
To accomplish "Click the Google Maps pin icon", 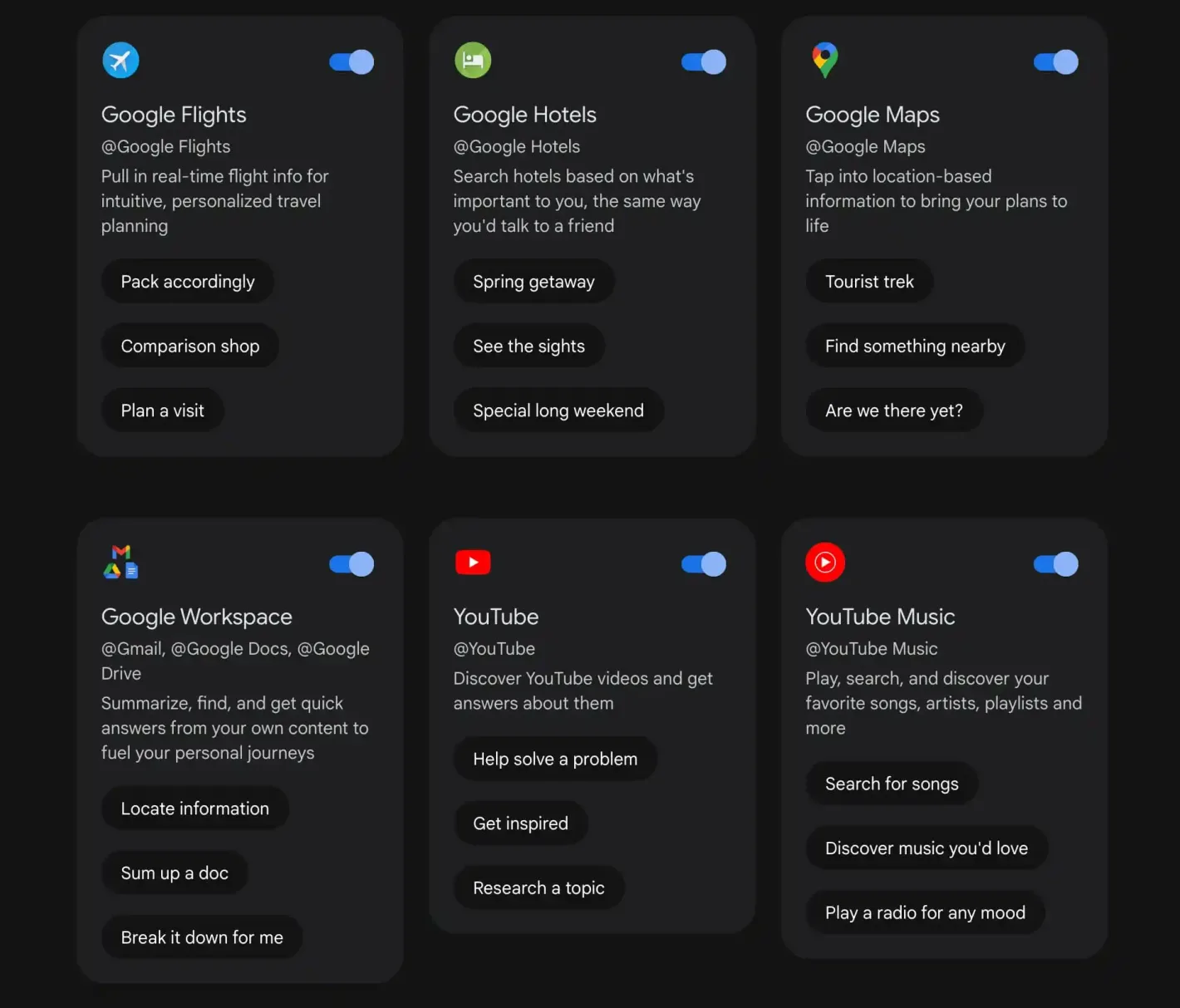I will pos(824,60).
